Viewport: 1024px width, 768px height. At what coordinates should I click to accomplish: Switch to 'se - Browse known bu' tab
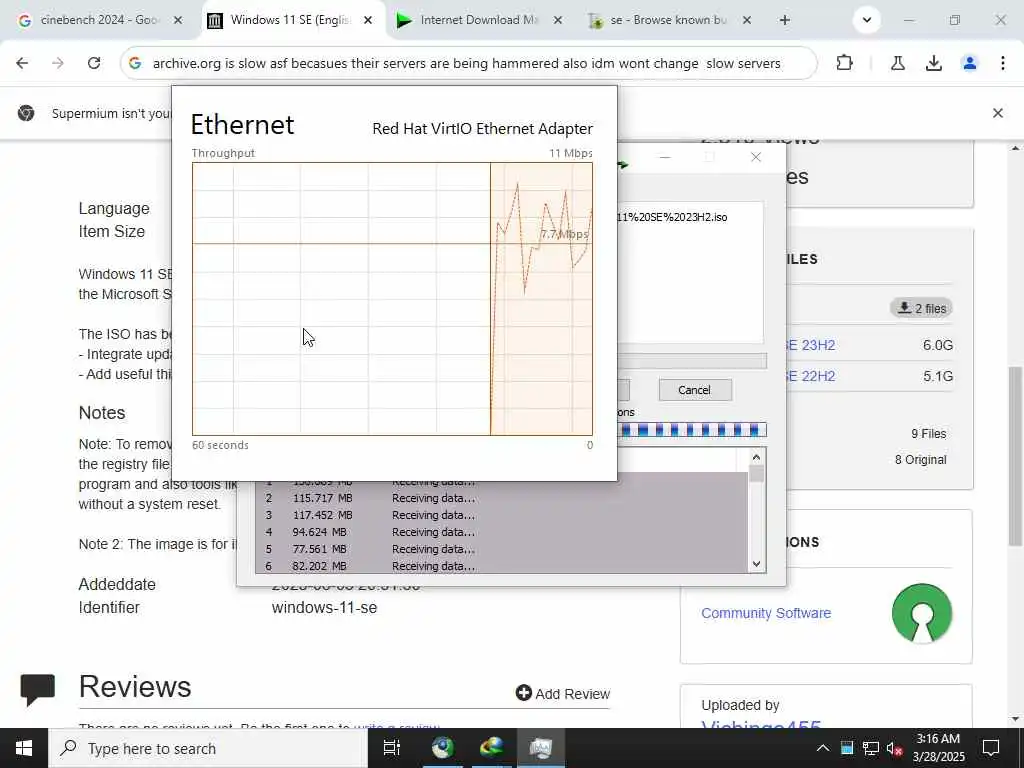668,20
